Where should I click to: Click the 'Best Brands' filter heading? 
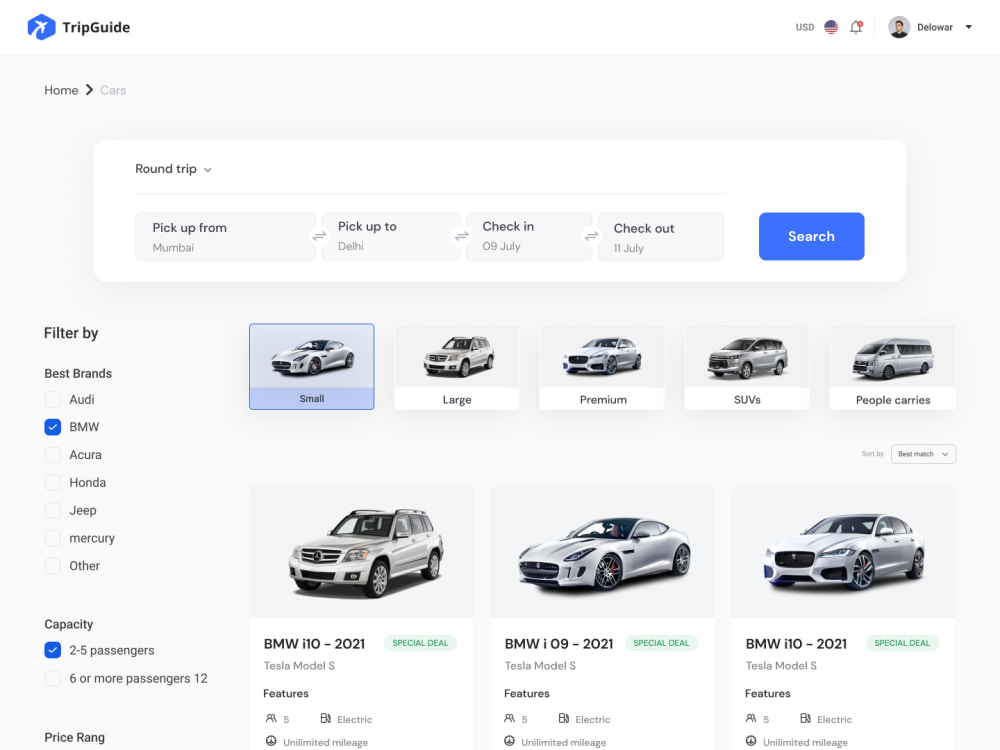(x=78, y=373)
